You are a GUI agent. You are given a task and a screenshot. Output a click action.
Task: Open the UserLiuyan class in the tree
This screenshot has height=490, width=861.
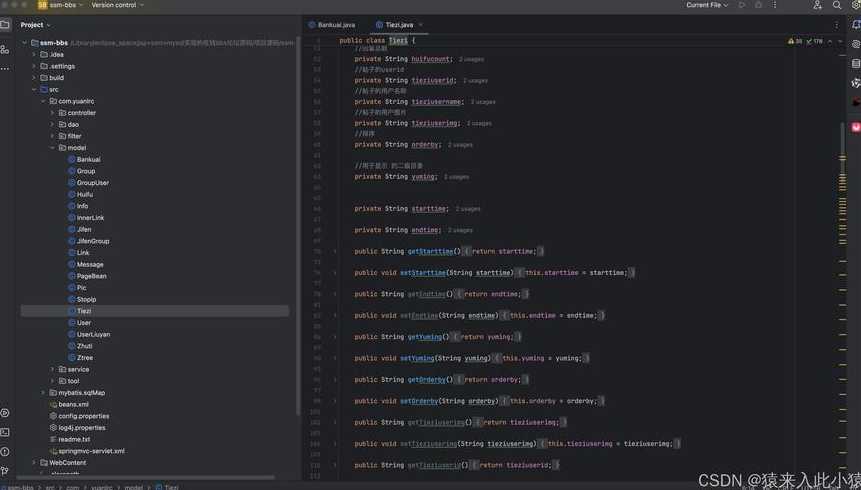(x=93, y=334)
